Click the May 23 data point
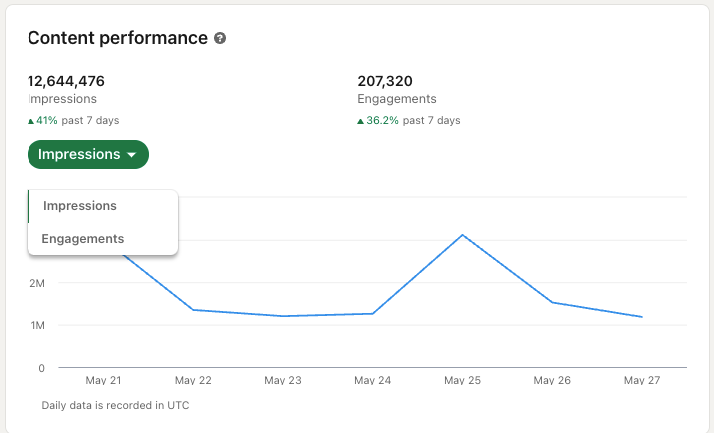The width and height of the screenshot is (714, 433). pos(283,316)
